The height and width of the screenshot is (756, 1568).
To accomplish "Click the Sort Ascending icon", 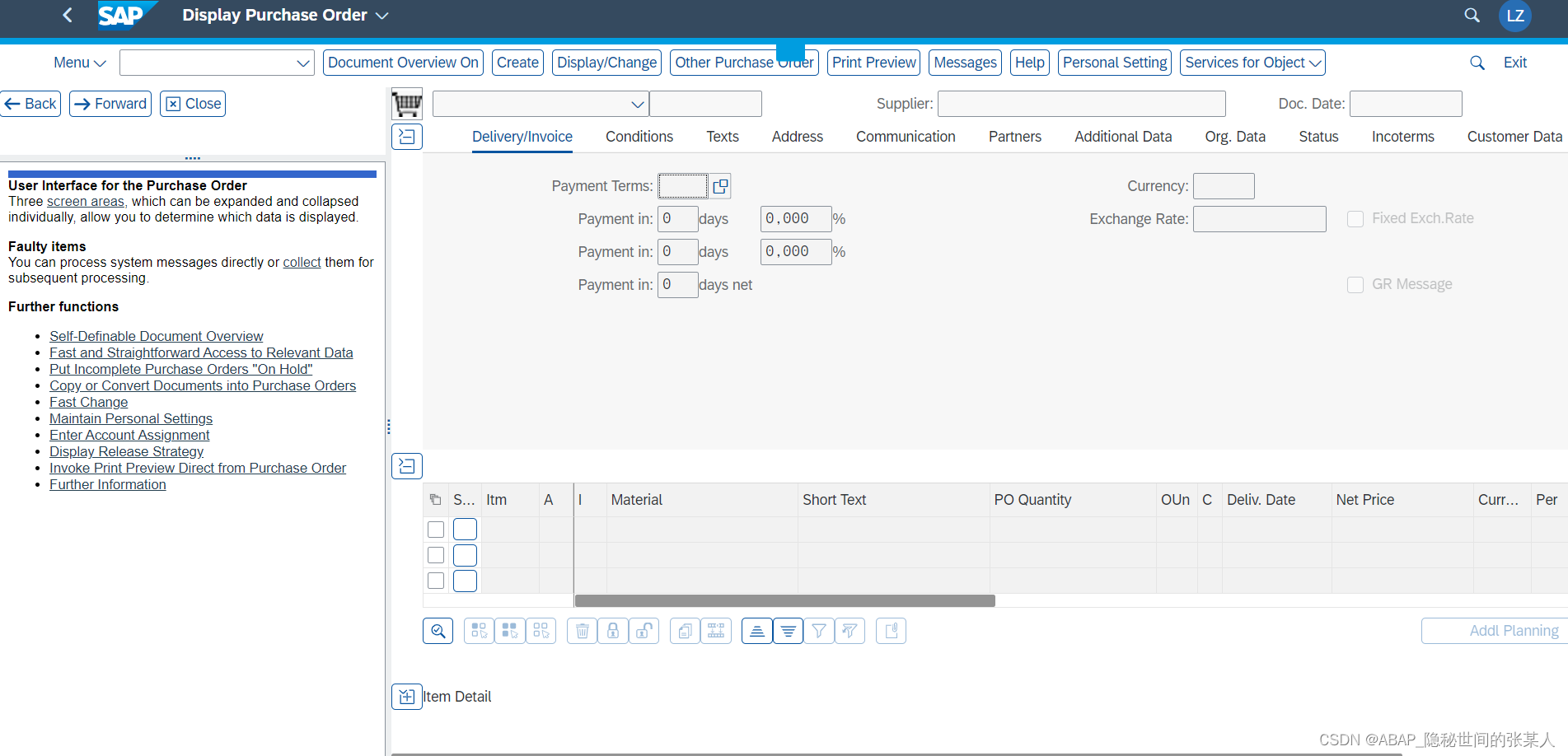I will coord(757,631).
